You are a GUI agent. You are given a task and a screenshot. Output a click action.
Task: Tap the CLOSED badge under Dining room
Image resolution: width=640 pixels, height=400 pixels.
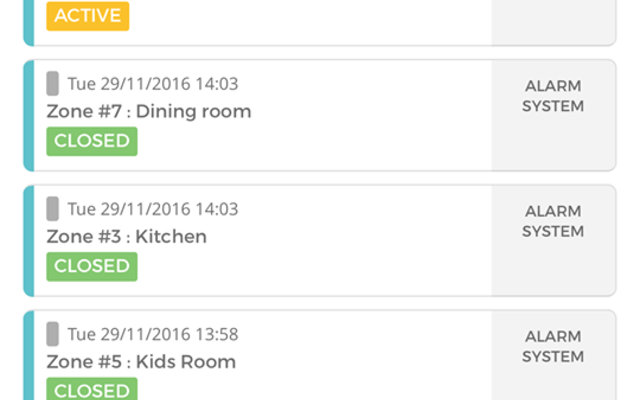[91, 141]
